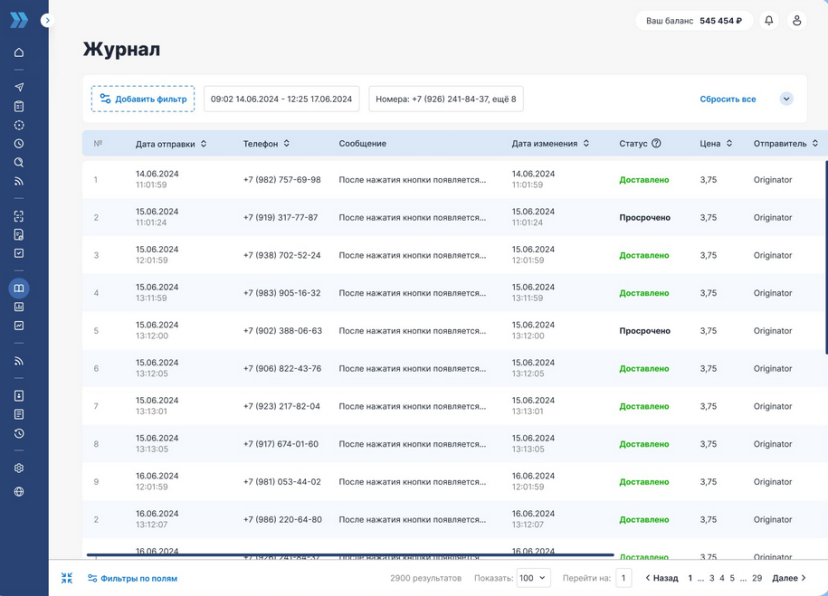Go to page 5 in pagination
The image size is (828, 596).
click(732, 578)
